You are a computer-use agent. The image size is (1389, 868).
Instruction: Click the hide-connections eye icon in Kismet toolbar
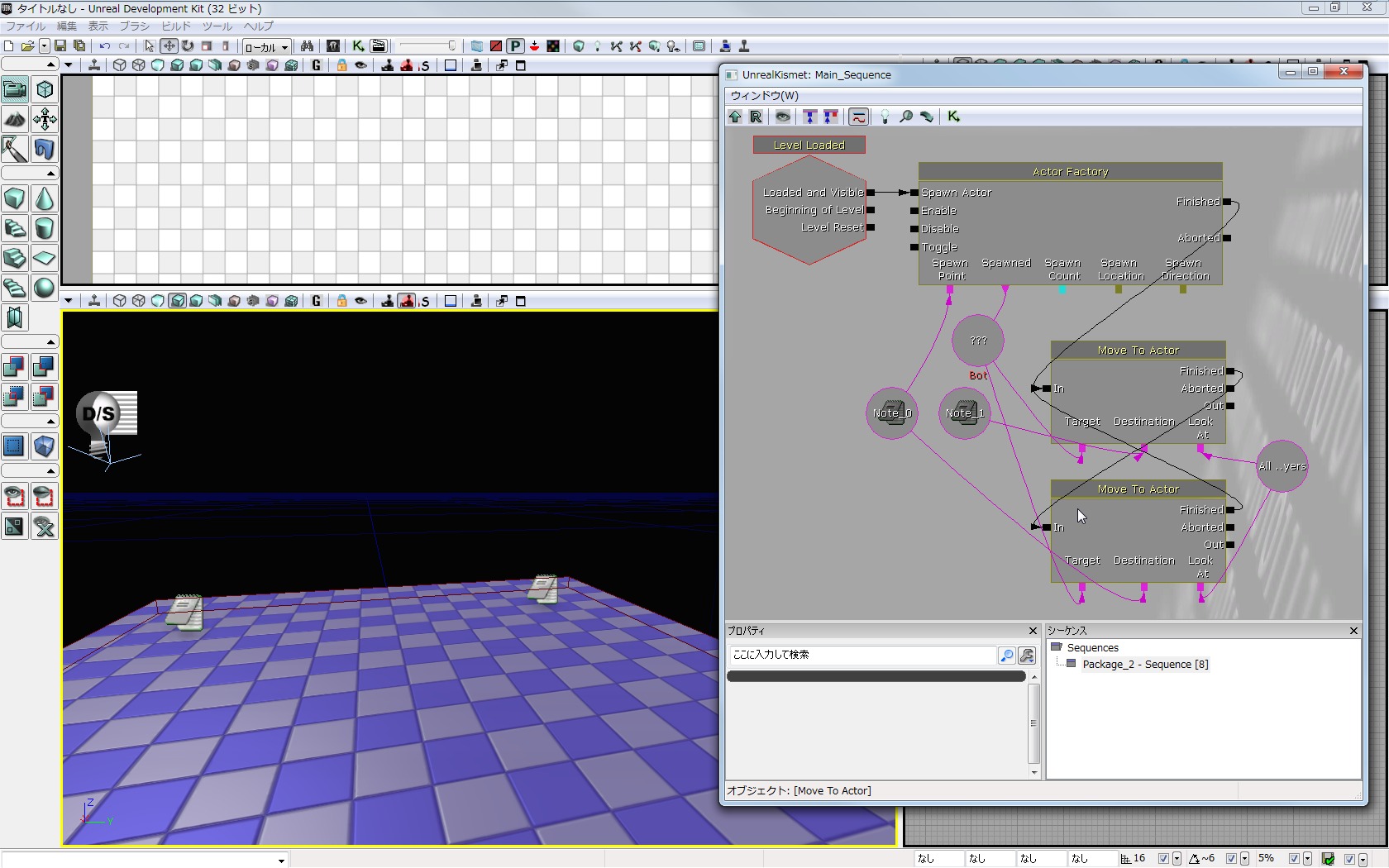[782, 117]
